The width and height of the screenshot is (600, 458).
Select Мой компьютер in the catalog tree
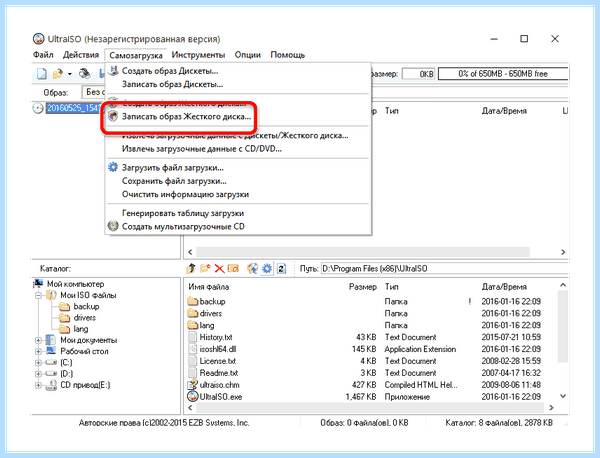[x=75, y=284]
